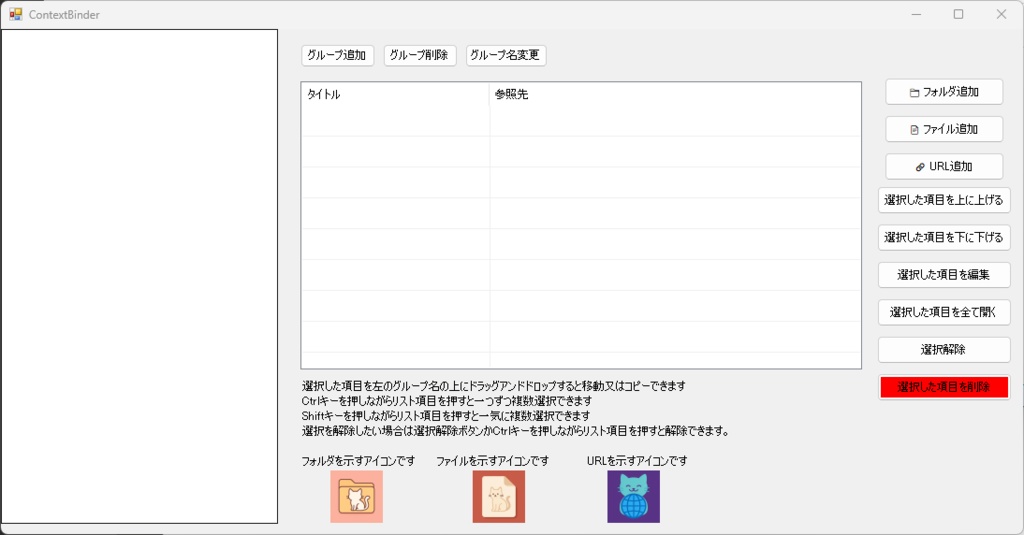Click the drag-and-drop hint text line

pos(494,385)
